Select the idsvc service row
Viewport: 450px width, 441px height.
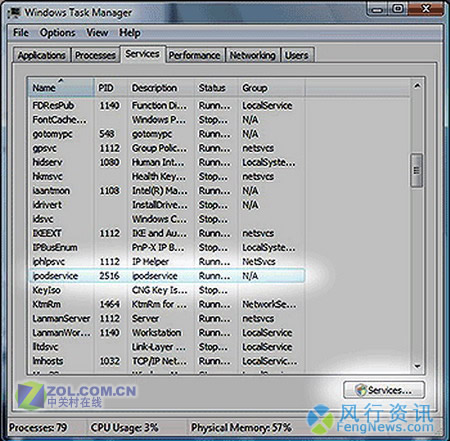166,219
